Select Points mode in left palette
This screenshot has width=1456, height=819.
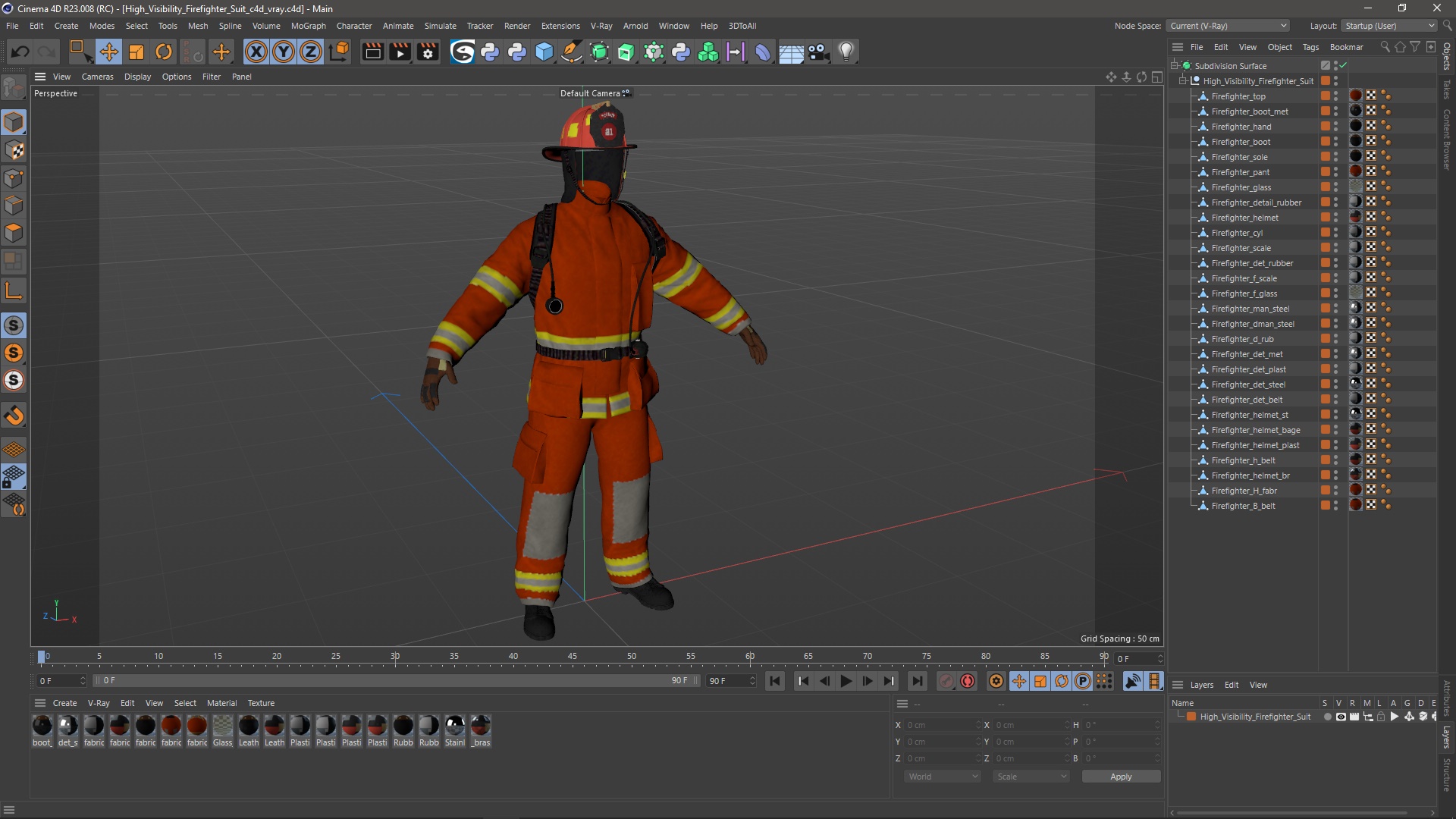[x=14, y=177]
